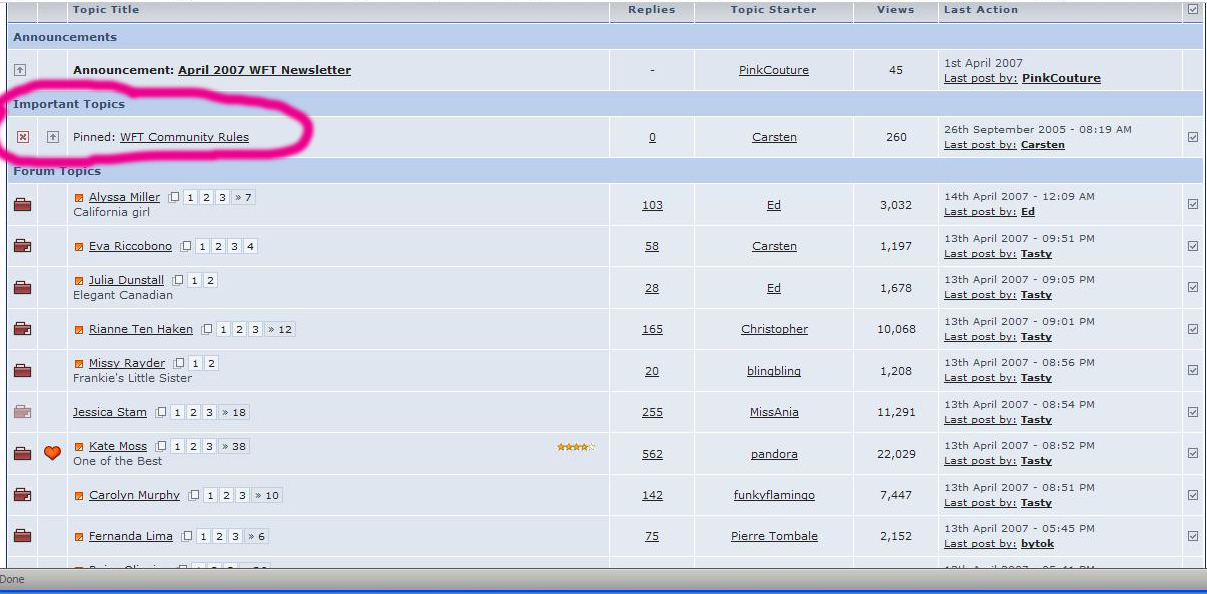Image resolution: width=1207 pixels, height=594 pixels.
Task: Click the announcement arrow icon beside April 2007 WFT Newsletter
Action: point(20,70)
